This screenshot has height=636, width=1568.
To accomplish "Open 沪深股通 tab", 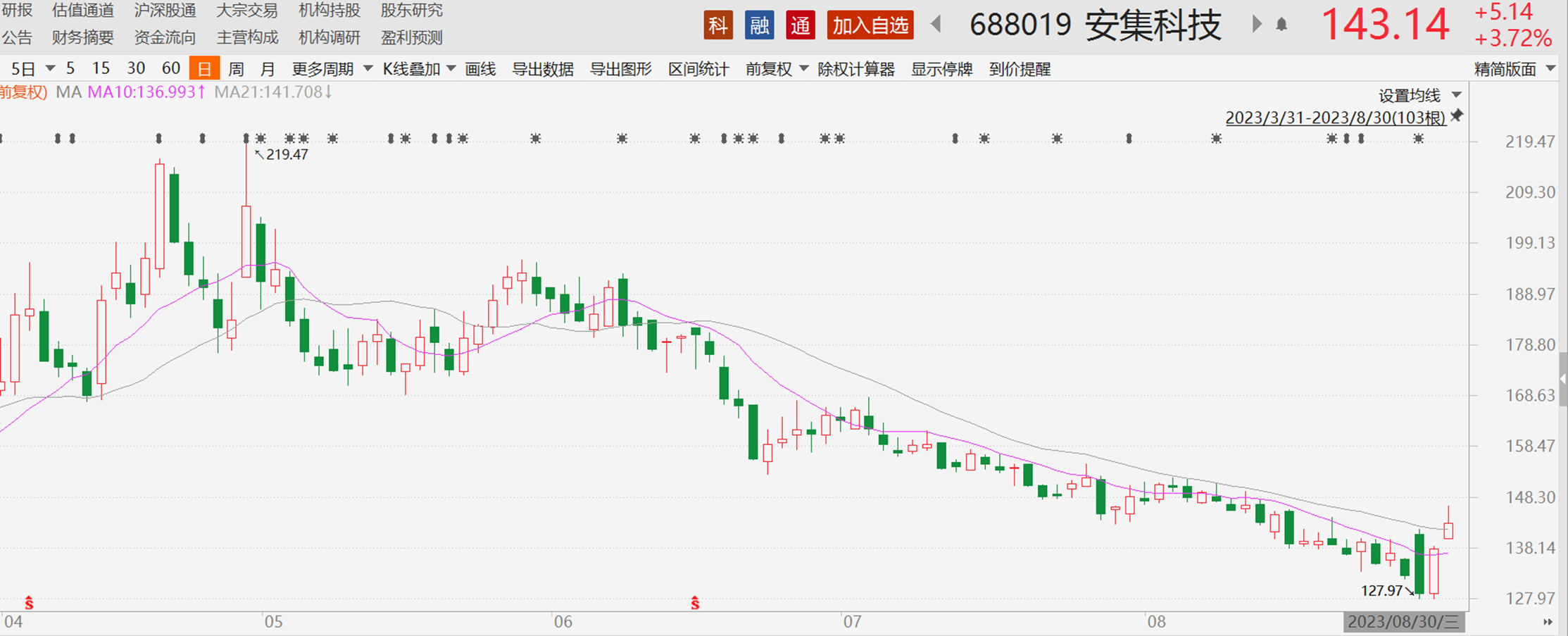I will 165,11.
